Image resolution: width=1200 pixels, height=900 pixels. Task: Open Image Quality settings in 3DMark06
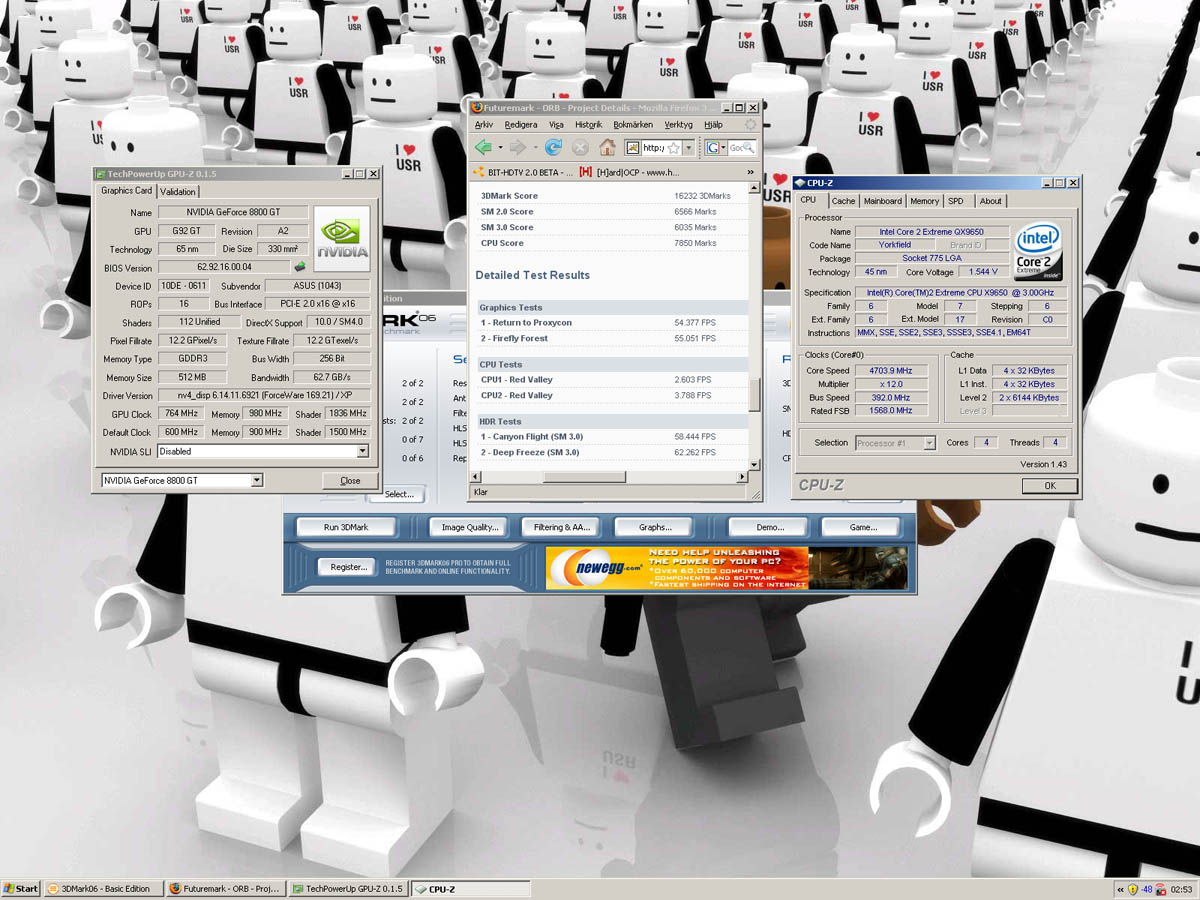[x=469, y=527]
